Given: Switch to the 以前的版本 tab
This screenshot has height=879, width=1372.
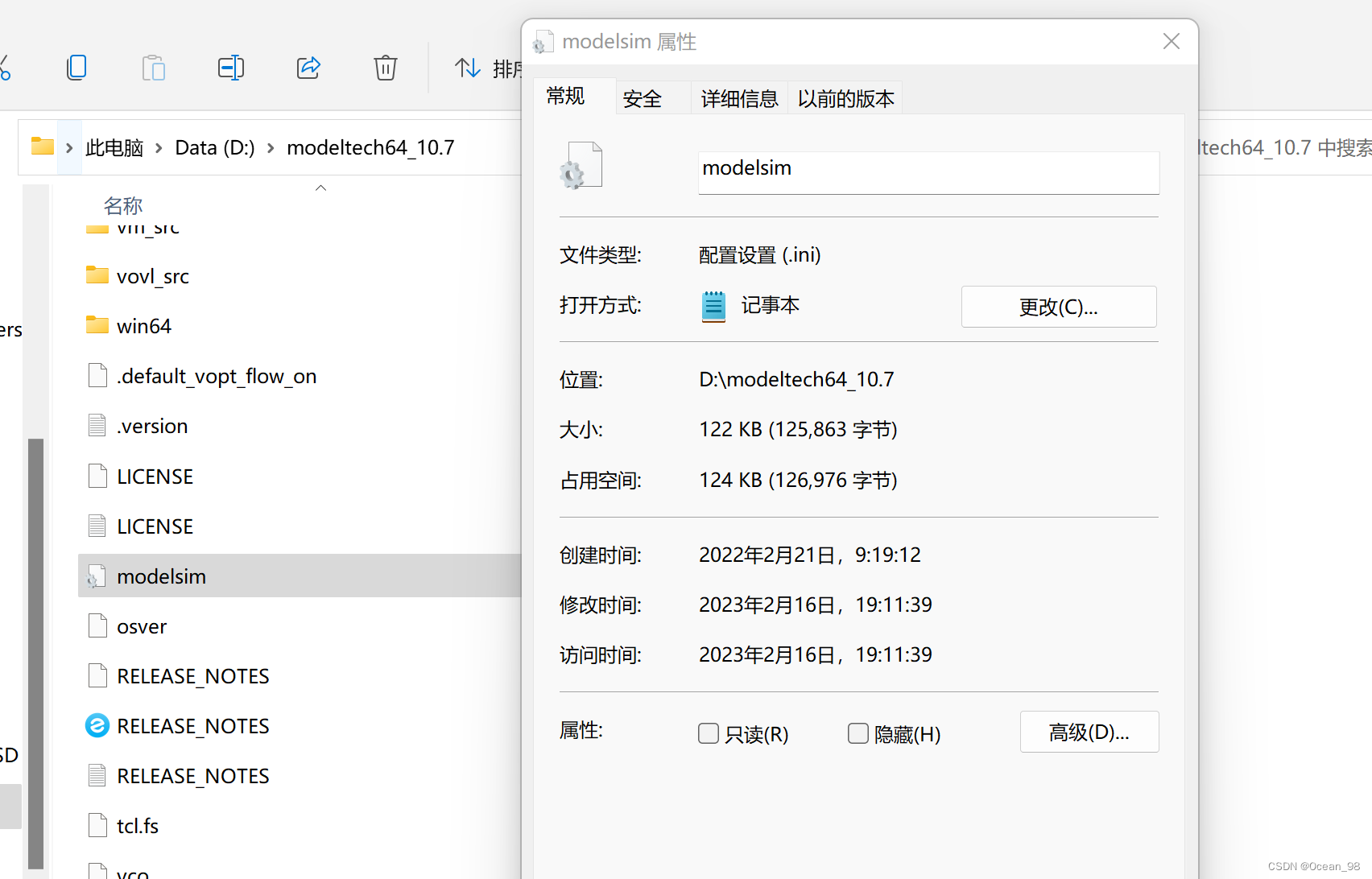Looking at the screenshot, I should pyautogui.click(x=845, y=99).
